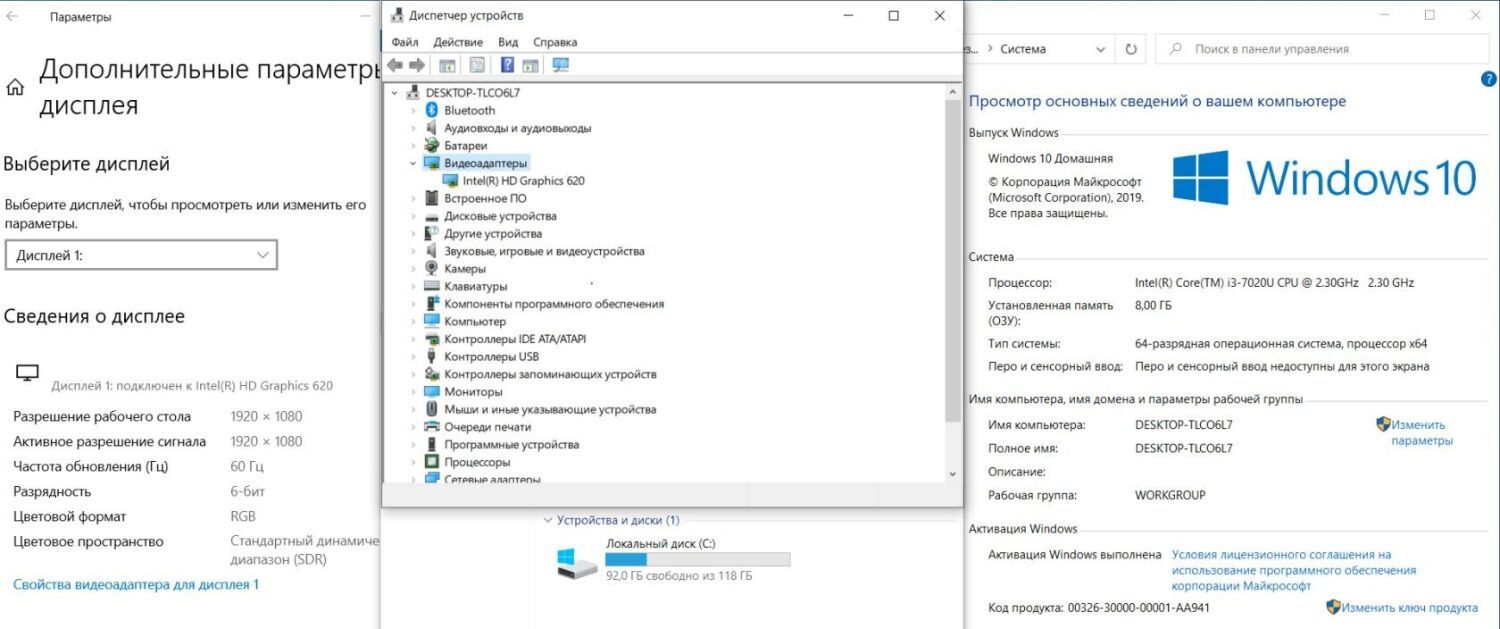Click the Поиск в панели управления search field

1326,49
